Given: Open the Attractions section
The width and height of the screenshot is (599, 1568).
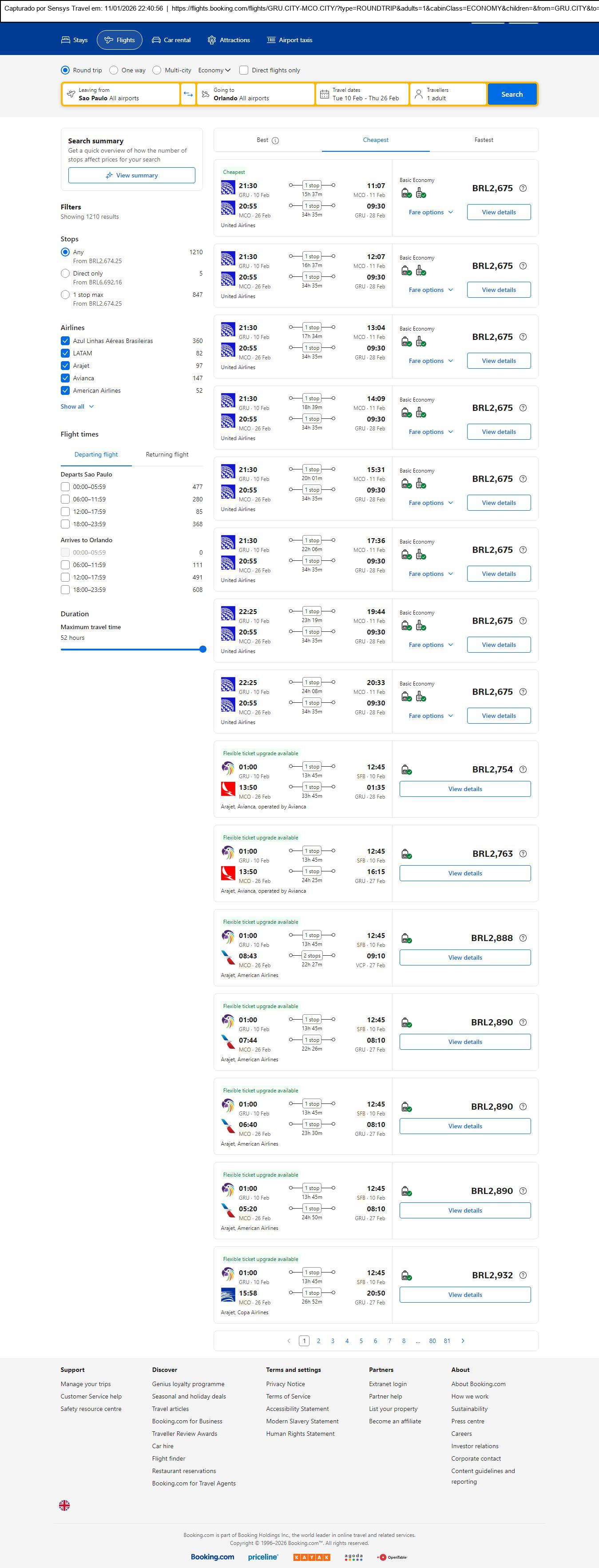Looking at the screenshot, I should pos(229,40).
